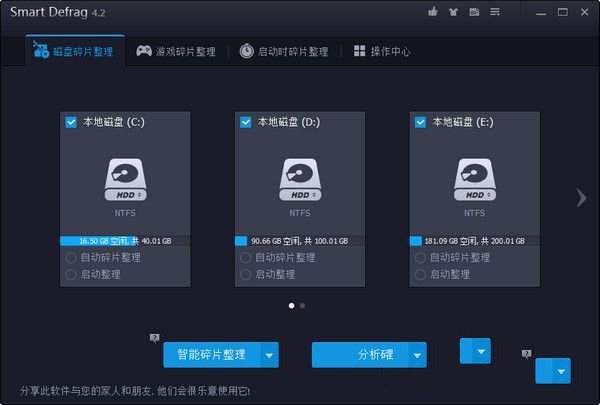Click the thumbs-up like icon in title bar

tap(433, 12)
